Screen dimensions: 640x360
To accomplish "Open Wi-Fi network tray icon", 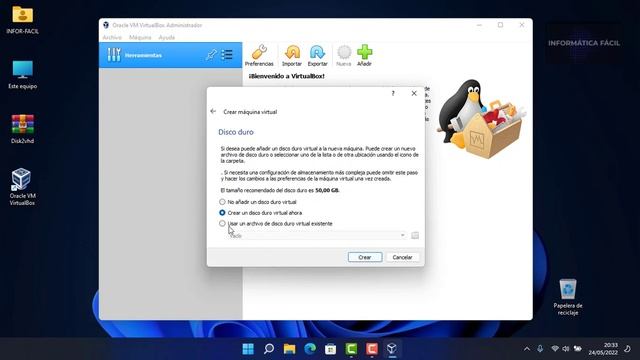I will click(555, 349).
